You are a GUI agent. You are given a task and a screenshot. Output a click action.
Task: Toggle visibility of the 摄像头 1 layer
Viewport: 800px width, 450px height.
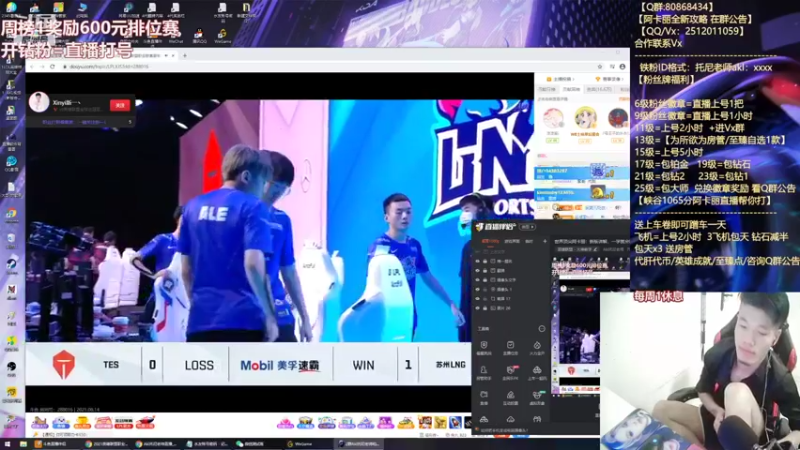coord(478,289)
